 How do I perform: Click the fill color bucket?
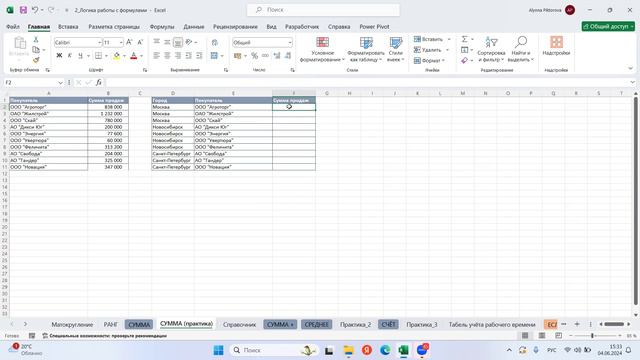(x=117, y=56)
